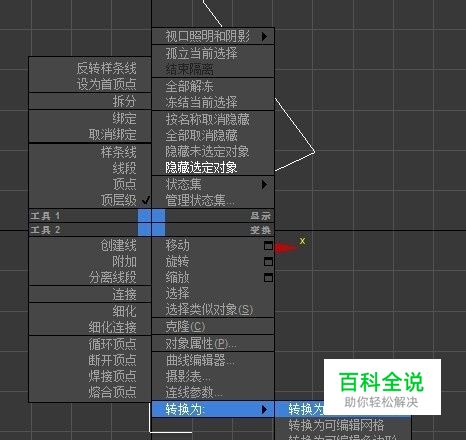
Task: Select 熔合顶点 menu entry
Action: [x=112, y=392]
